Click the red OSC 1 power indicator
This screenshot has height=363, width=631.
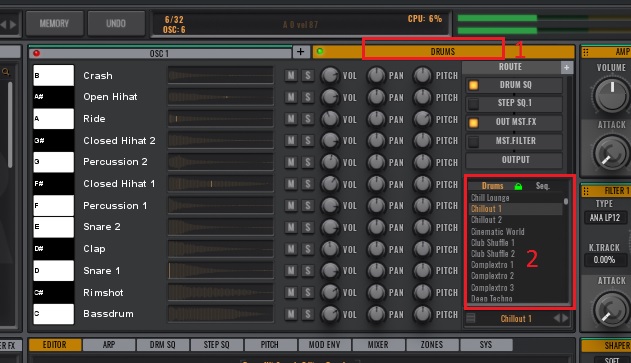click(37, 53)
